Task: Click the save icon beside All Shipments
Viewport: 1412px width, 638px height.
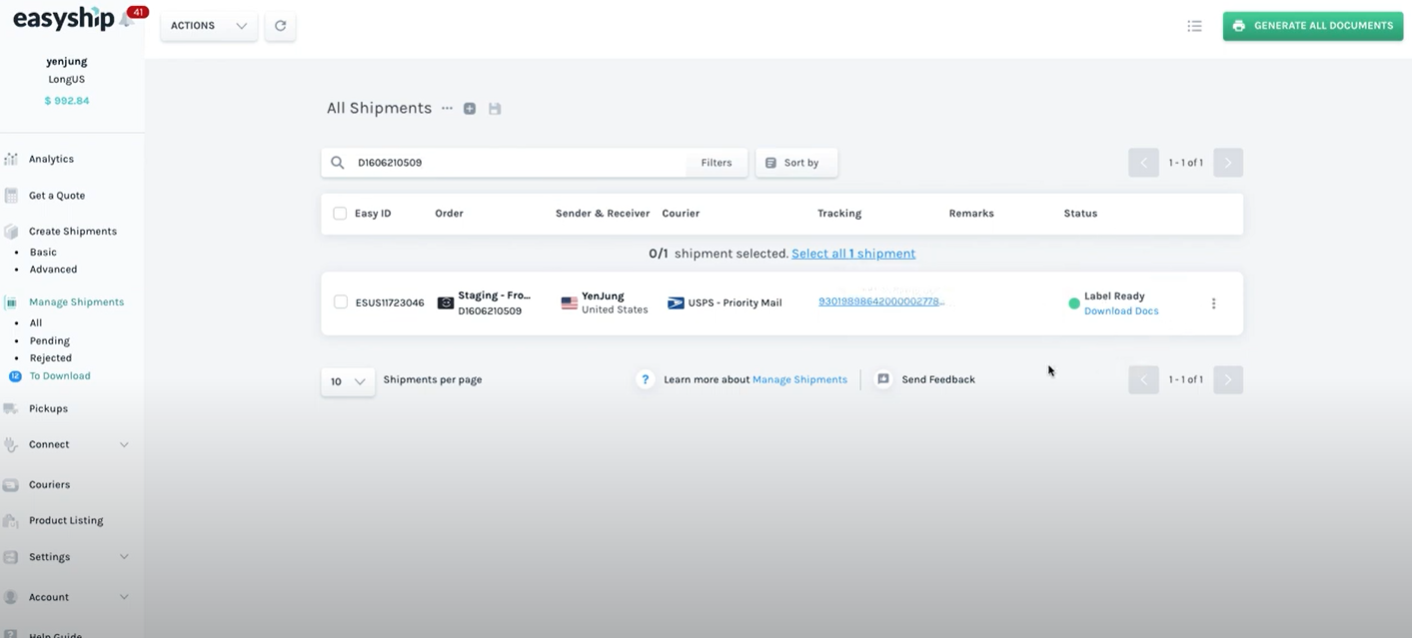Action: pos(494,108)
